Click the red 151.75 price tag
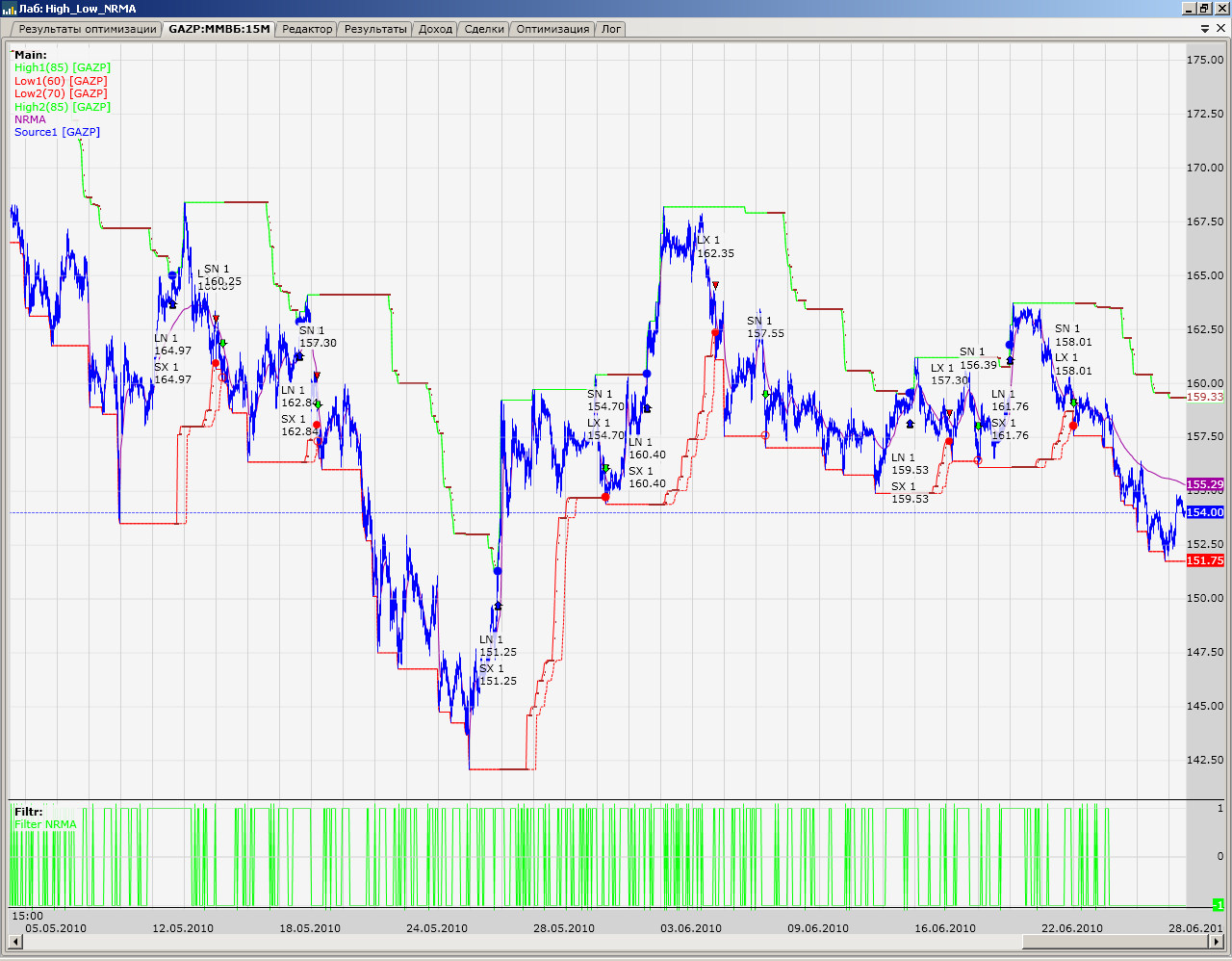 click(x=1205, y=560)
